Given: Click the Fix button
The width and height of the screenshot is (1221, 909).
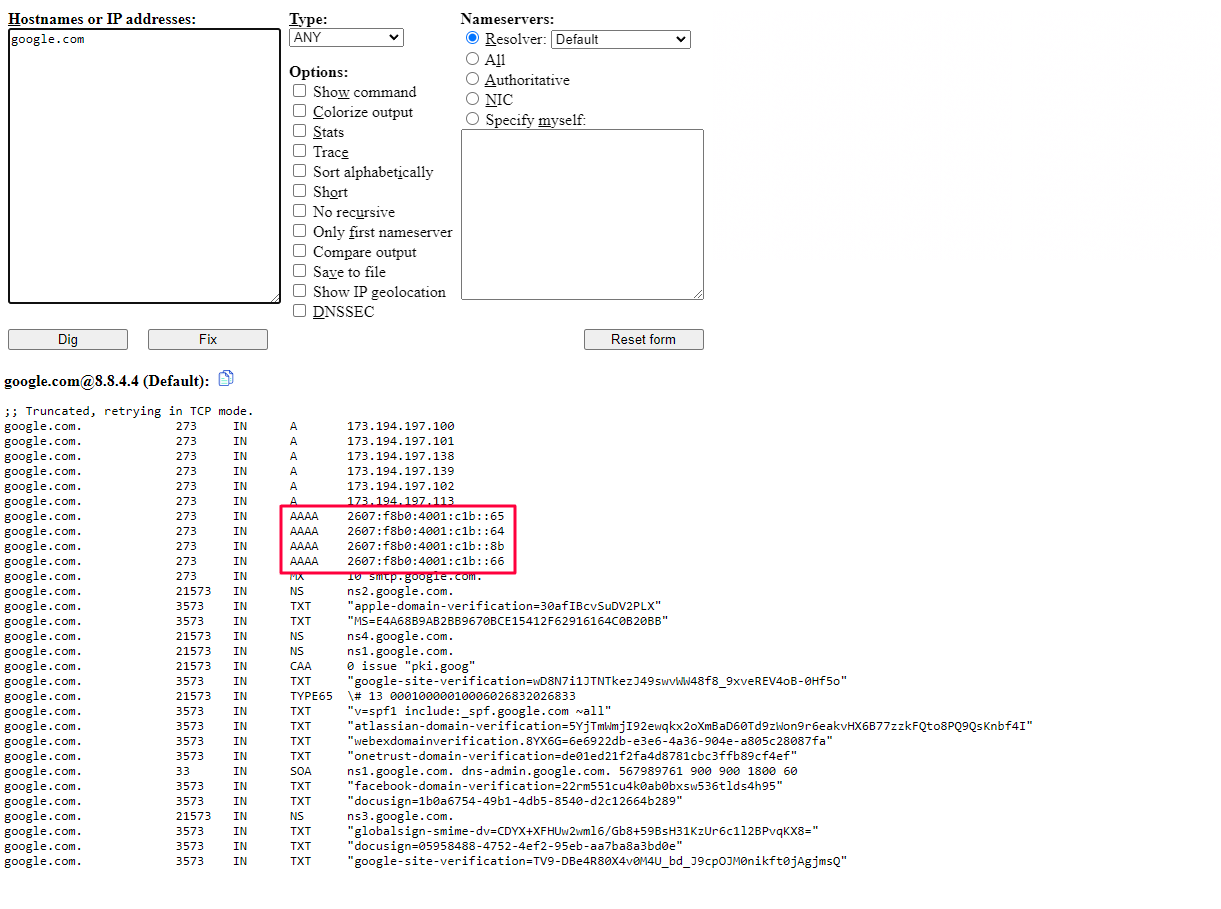Looking at the screenshot, I should (208, 339).
